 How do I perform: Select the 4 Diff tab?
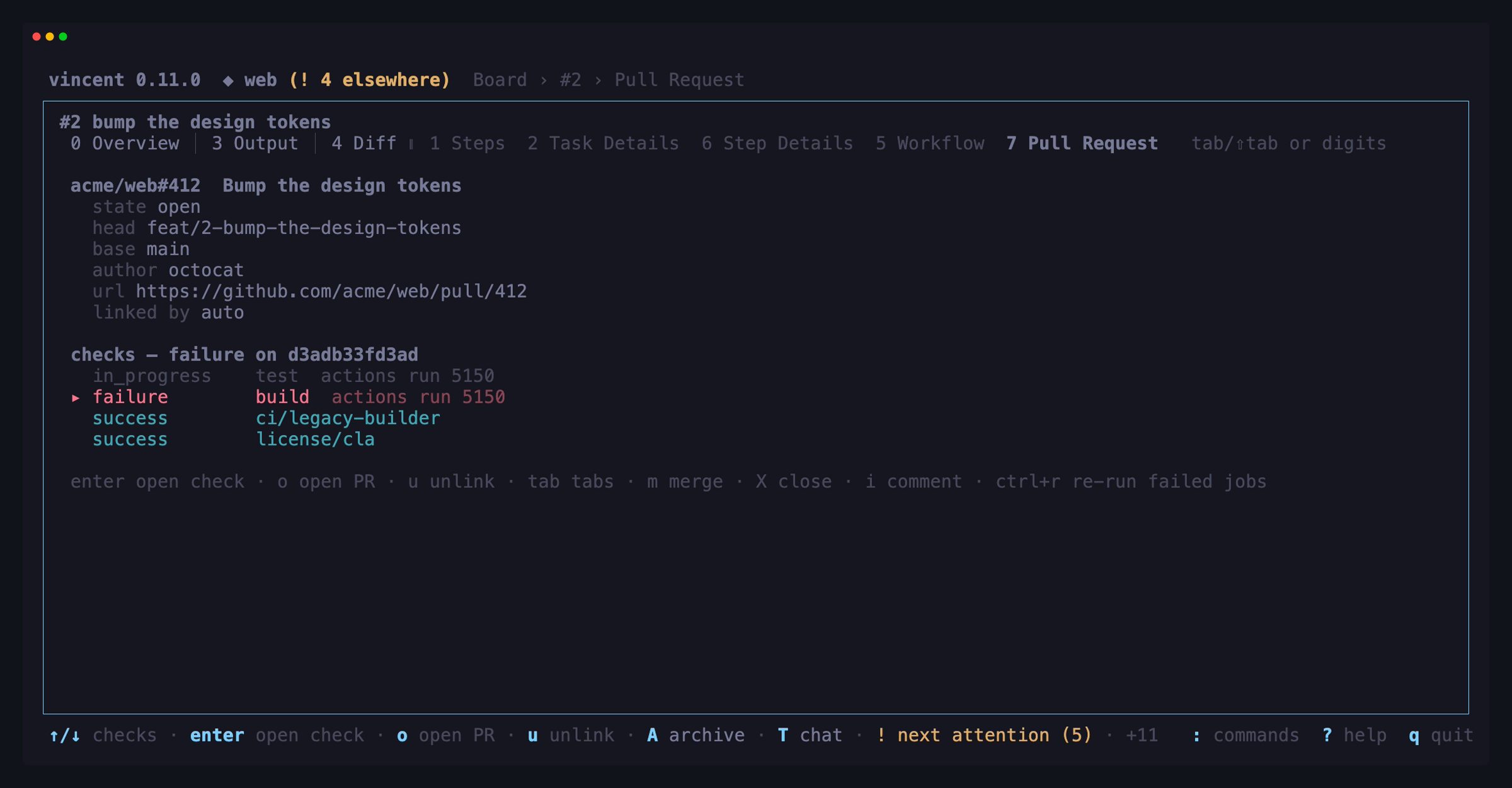tap(364, 144)
